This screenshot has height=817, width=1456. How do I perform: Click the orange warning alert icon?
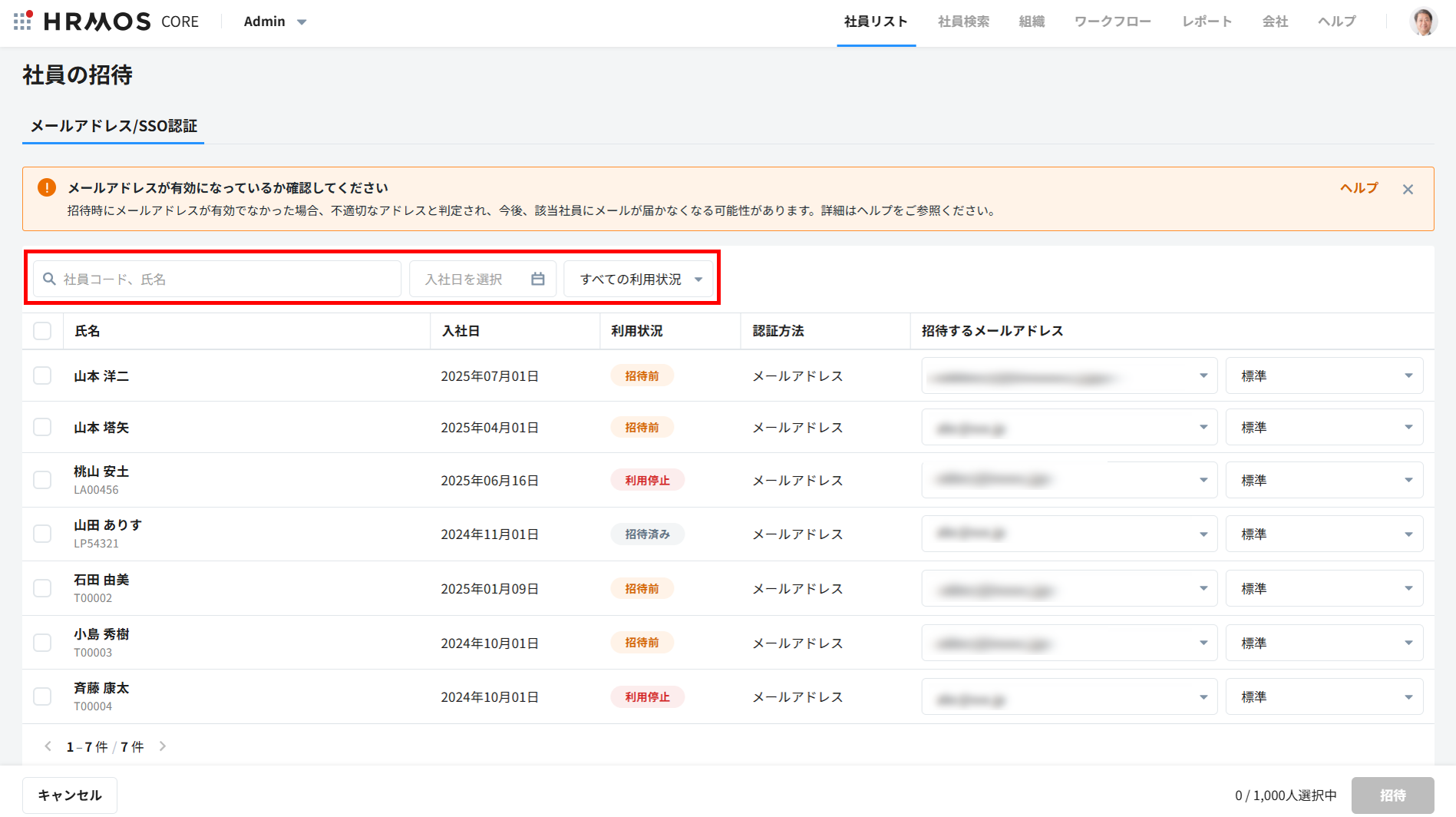pyautogui.click(x=47, y=187)
